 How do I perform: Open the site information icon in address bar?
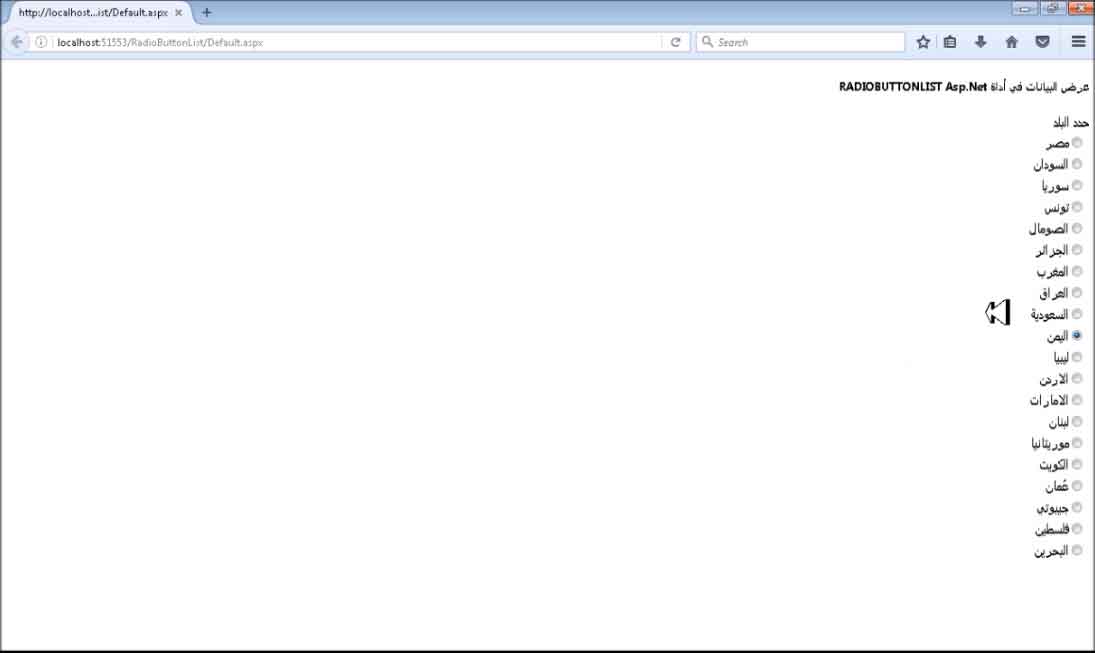(x=42, y=42)
